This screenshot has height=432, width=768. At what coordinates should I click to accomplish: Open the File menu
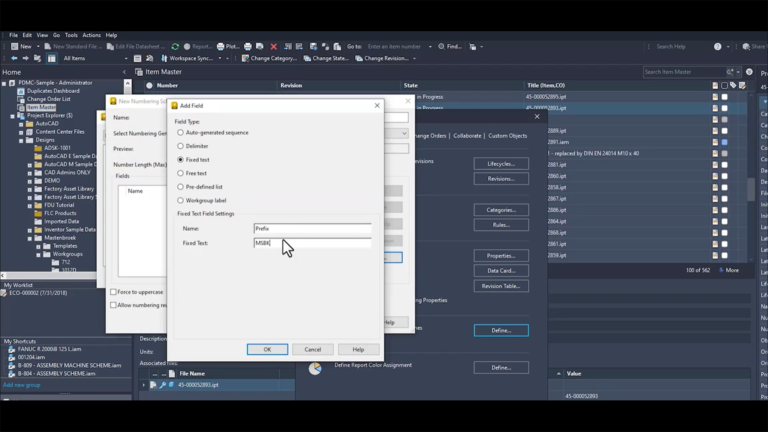(x=13, y=35)
